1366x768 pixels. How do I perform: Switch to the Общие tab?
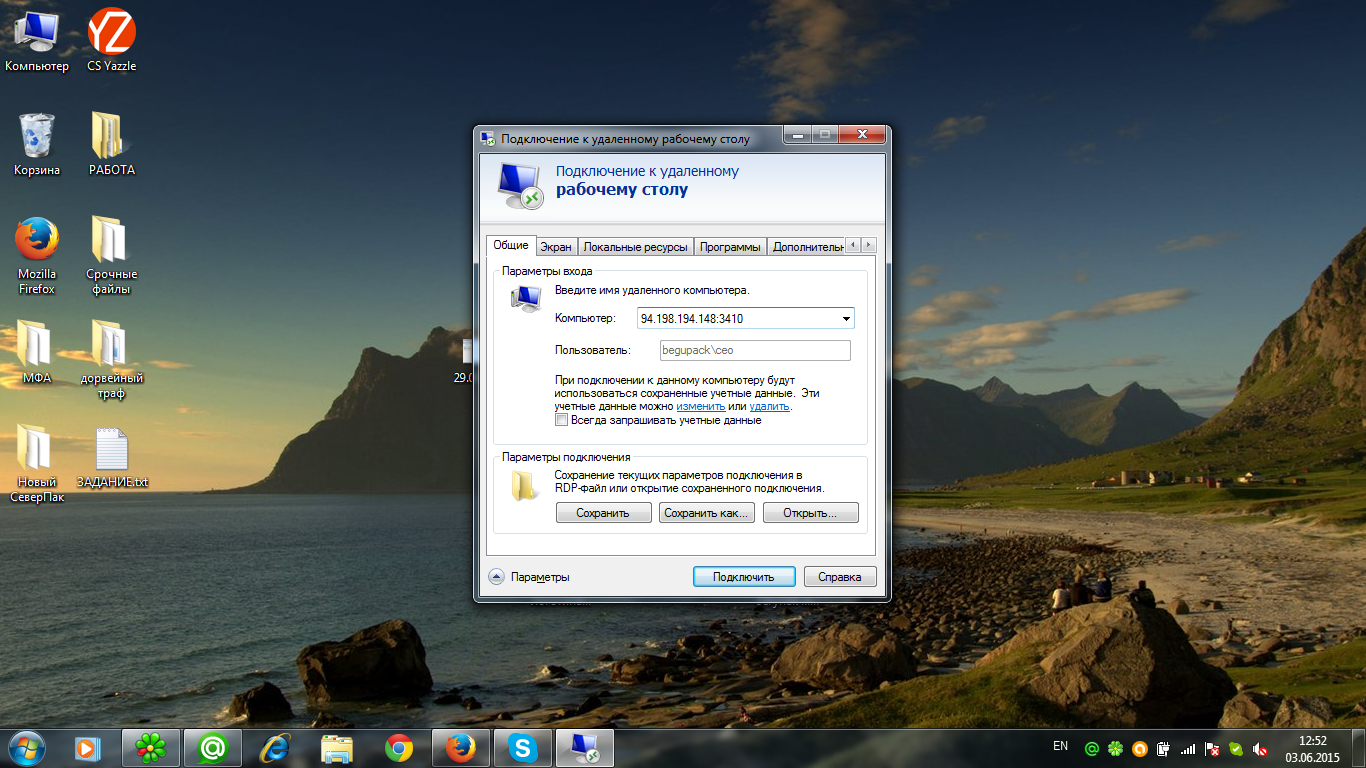coord(511,246)
